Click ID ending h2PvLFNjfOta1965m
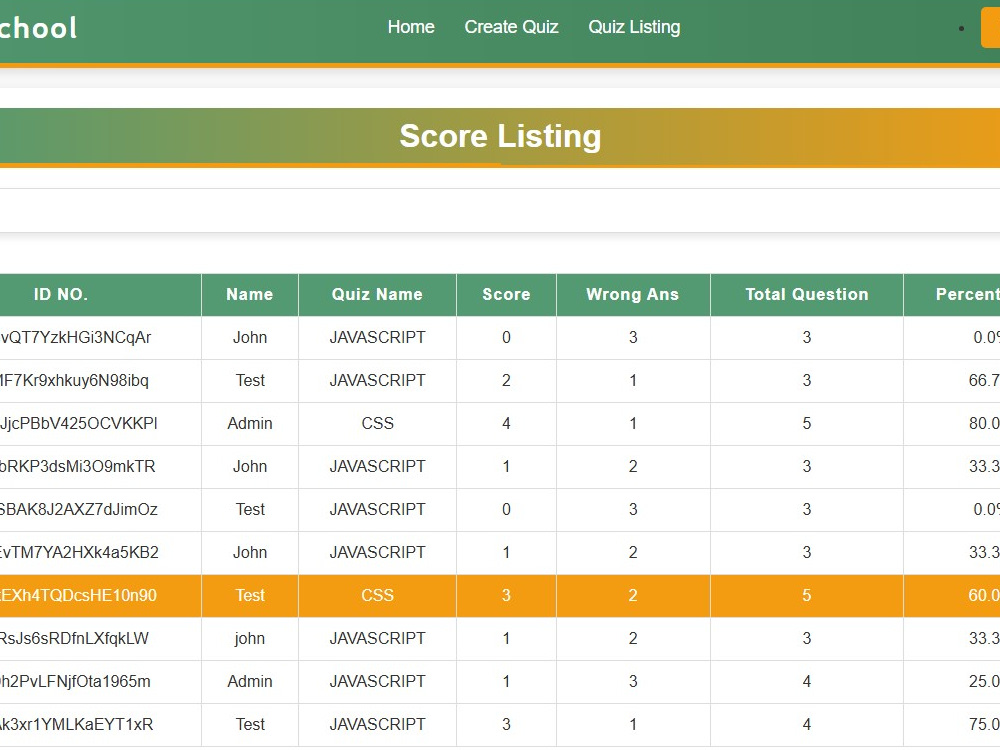Screen dimensions: 1000x750 [x=75, y=682]
